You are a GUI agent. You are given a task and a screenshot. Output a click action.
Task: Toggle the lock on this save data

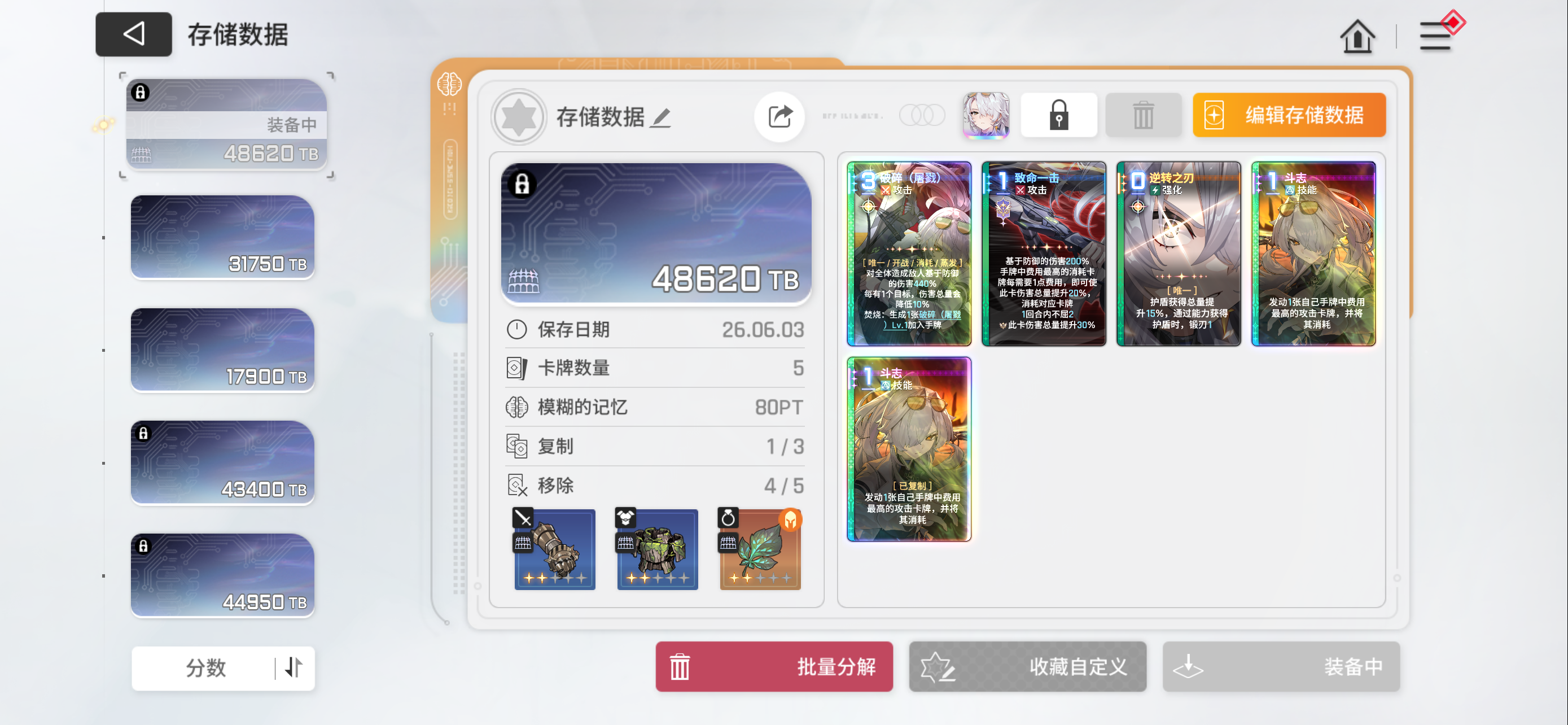tap(1058, 115)
